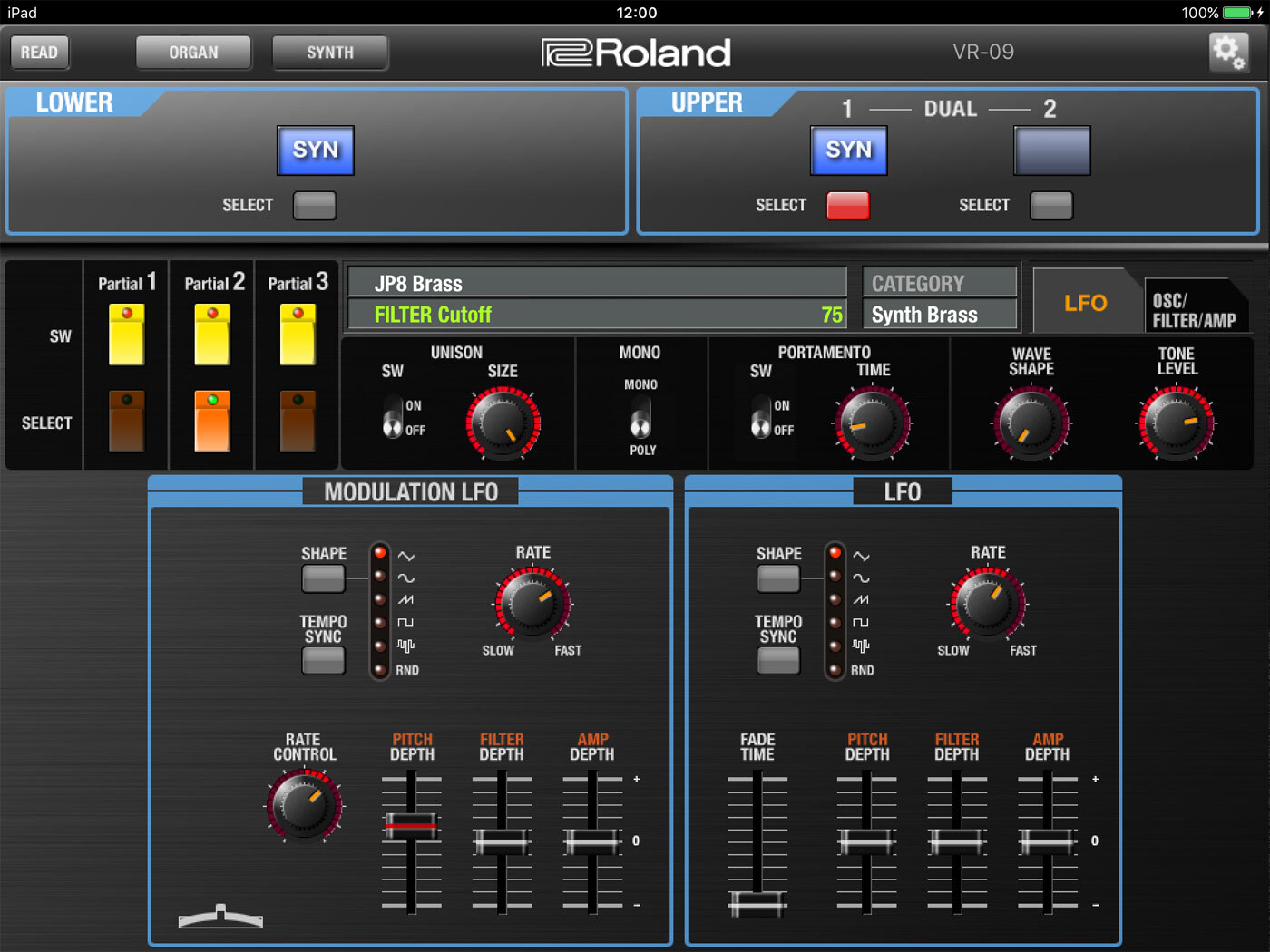Open the Synth Brass category selector

click(940, 315)
